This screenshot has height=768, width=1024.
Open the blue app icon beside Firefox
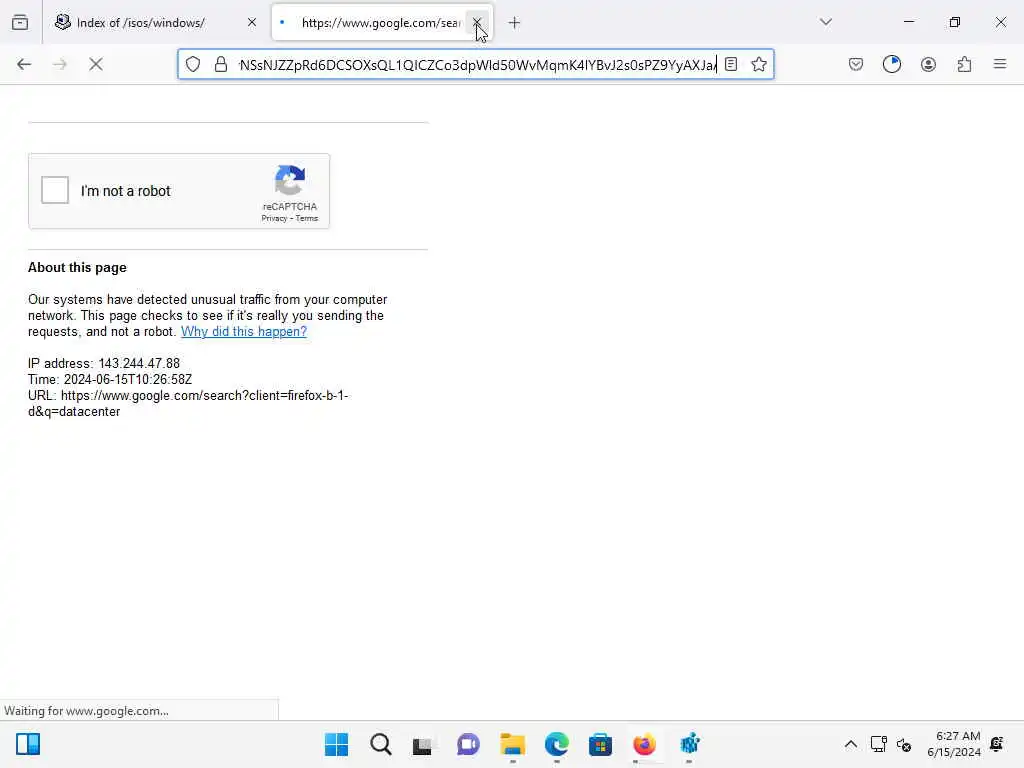coord(689,744)
